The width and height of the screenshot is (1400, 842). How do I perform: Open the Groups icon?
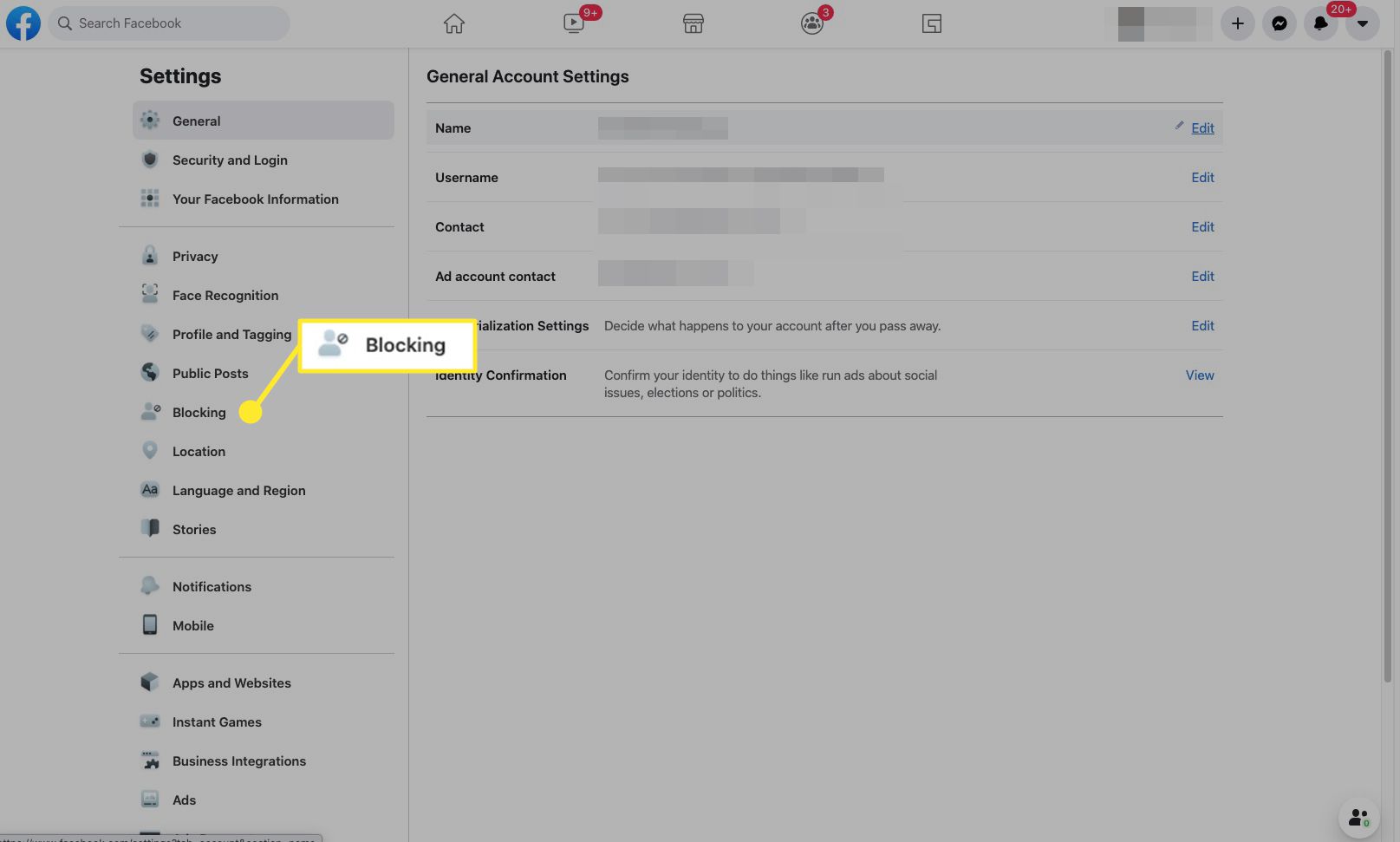tap(812, 23)
